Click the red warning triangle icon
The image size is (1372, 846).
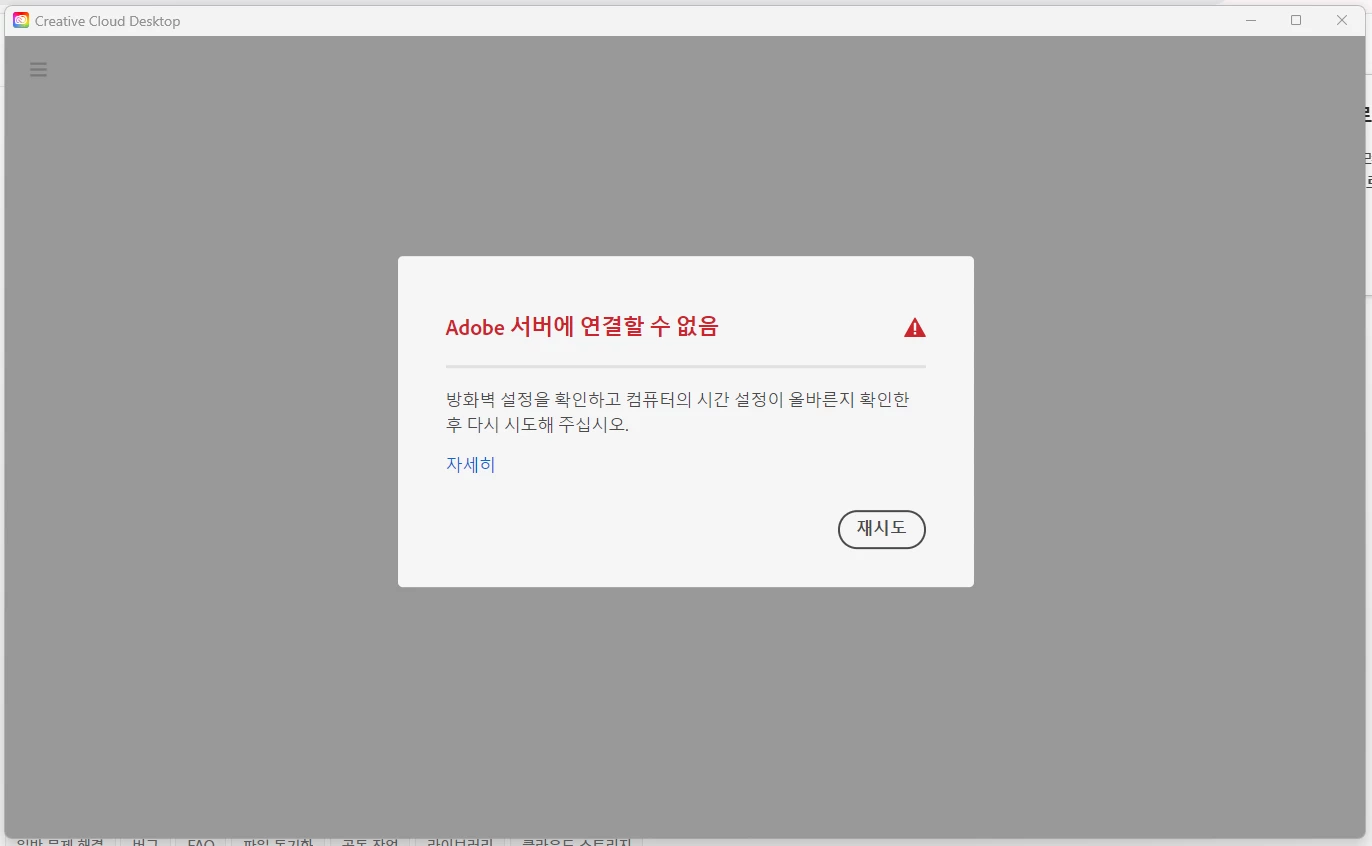pyautogui.click(x=914, y=327)
